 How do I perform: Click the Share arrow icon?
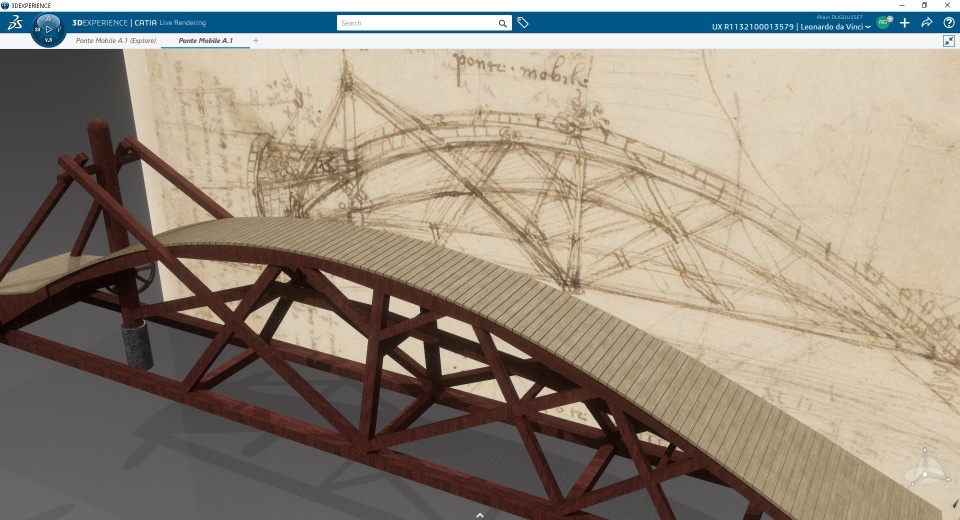point(927,23)
